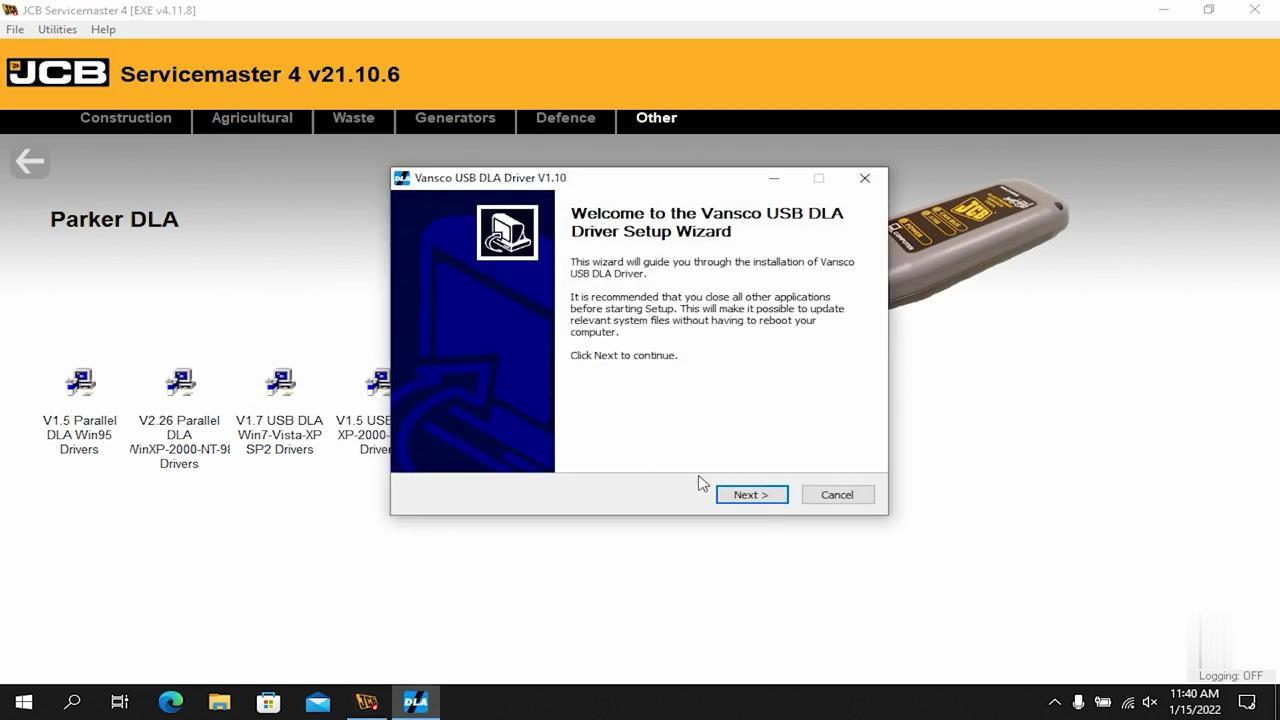
Task: Close the Vansco USB DLA Driver dialog
Action: (865, 178)
